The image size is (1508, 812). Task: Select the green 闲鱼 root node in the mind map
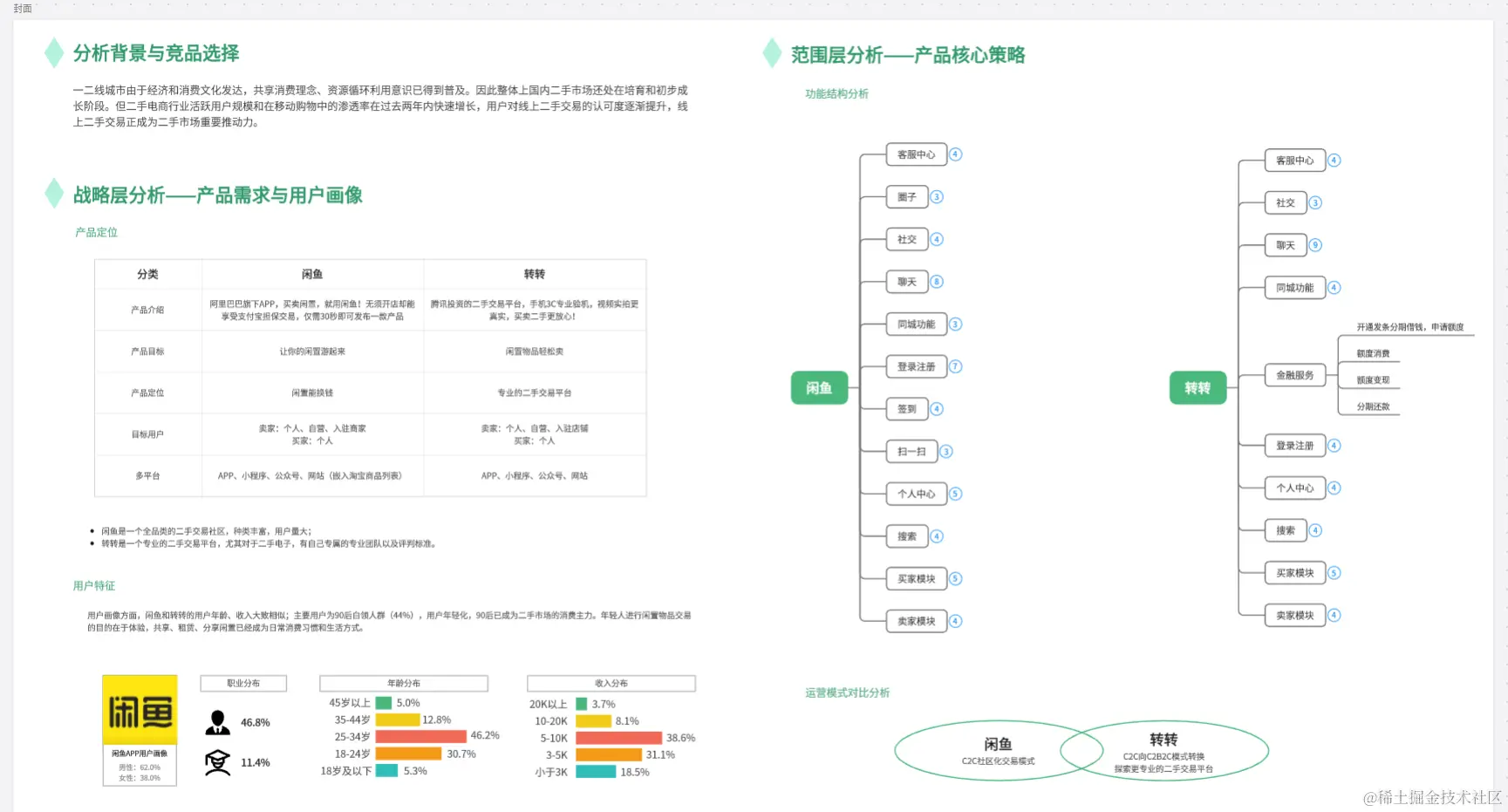820,387
